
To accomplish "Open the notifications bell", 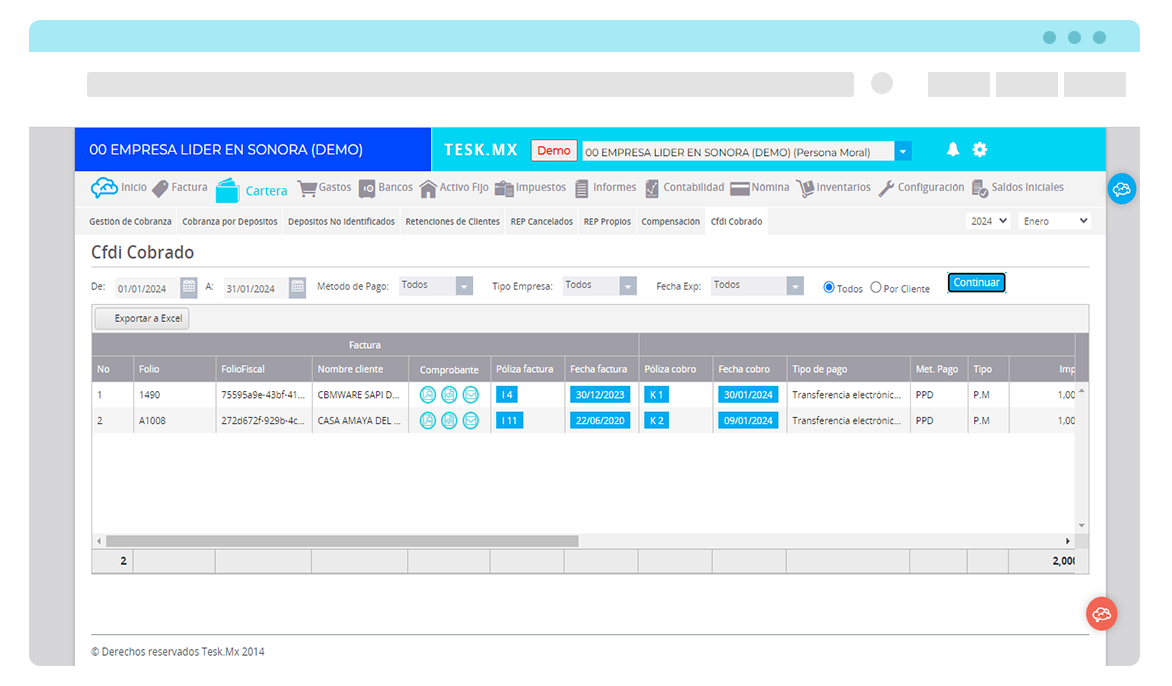I will 951,149.
